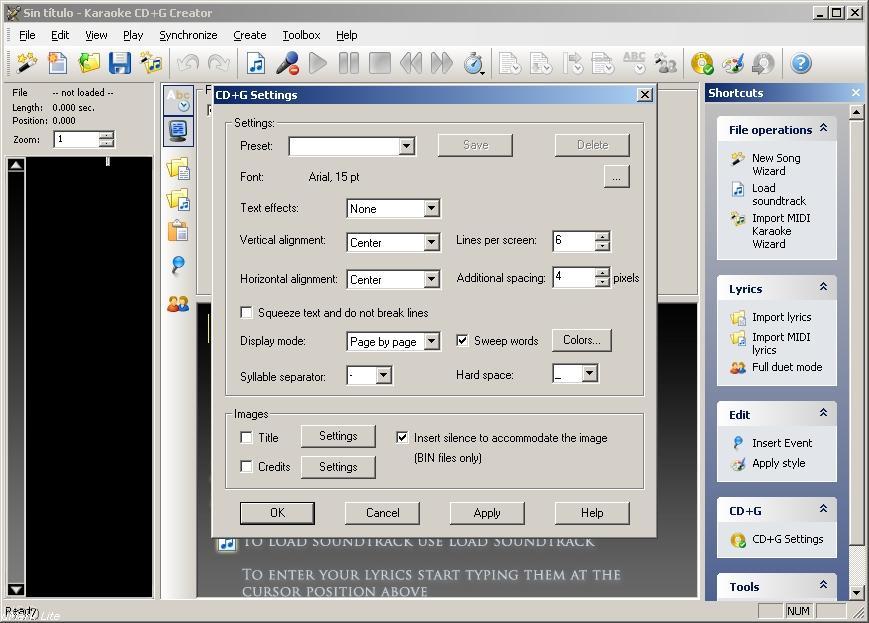The width and height of the screenshot is (869, 623).
Task: Click the duet people icon in sidebar
Action: coord(178,304)
